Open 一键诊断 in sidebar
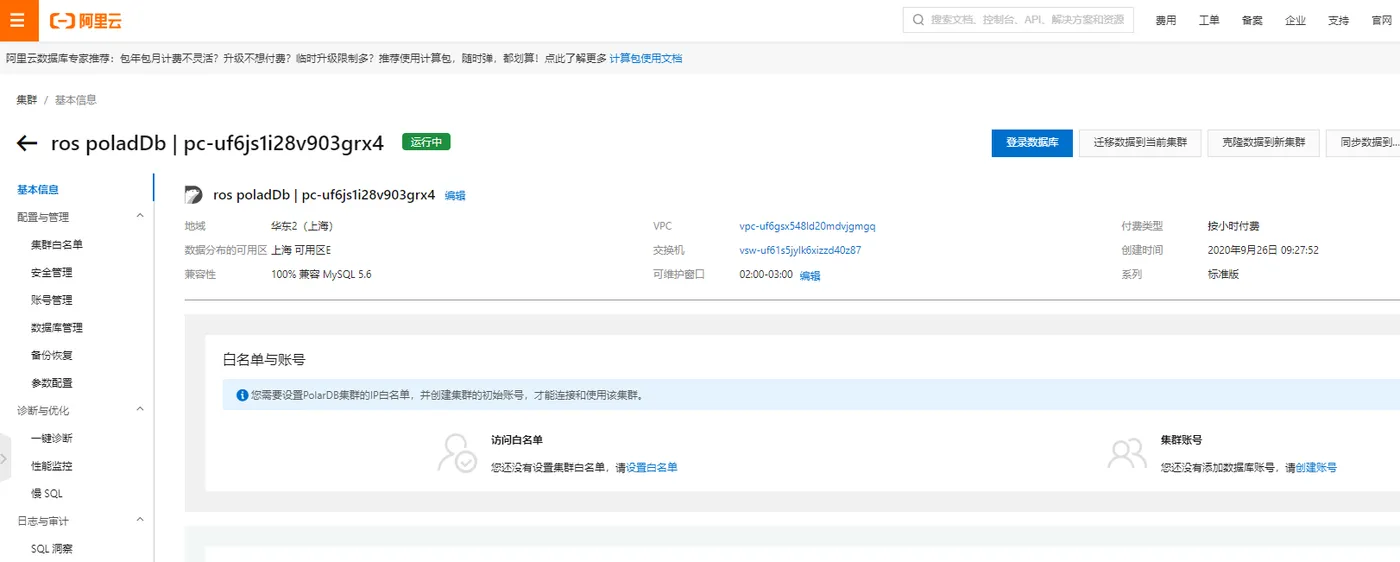The width and height of the screenshot is (1400, 562). point(51,438)
